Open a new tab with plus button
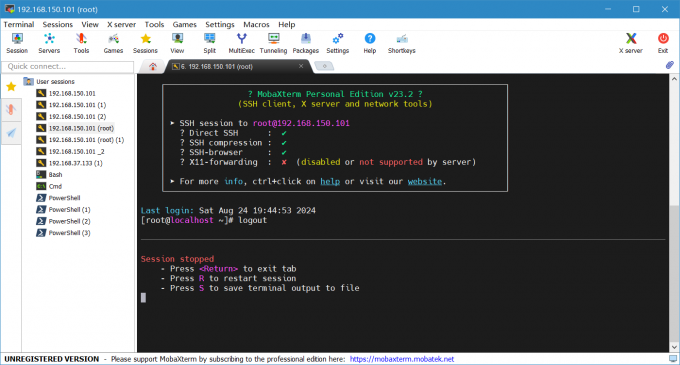The height and width of the screenshot is (365, 680). click(324, 66)
